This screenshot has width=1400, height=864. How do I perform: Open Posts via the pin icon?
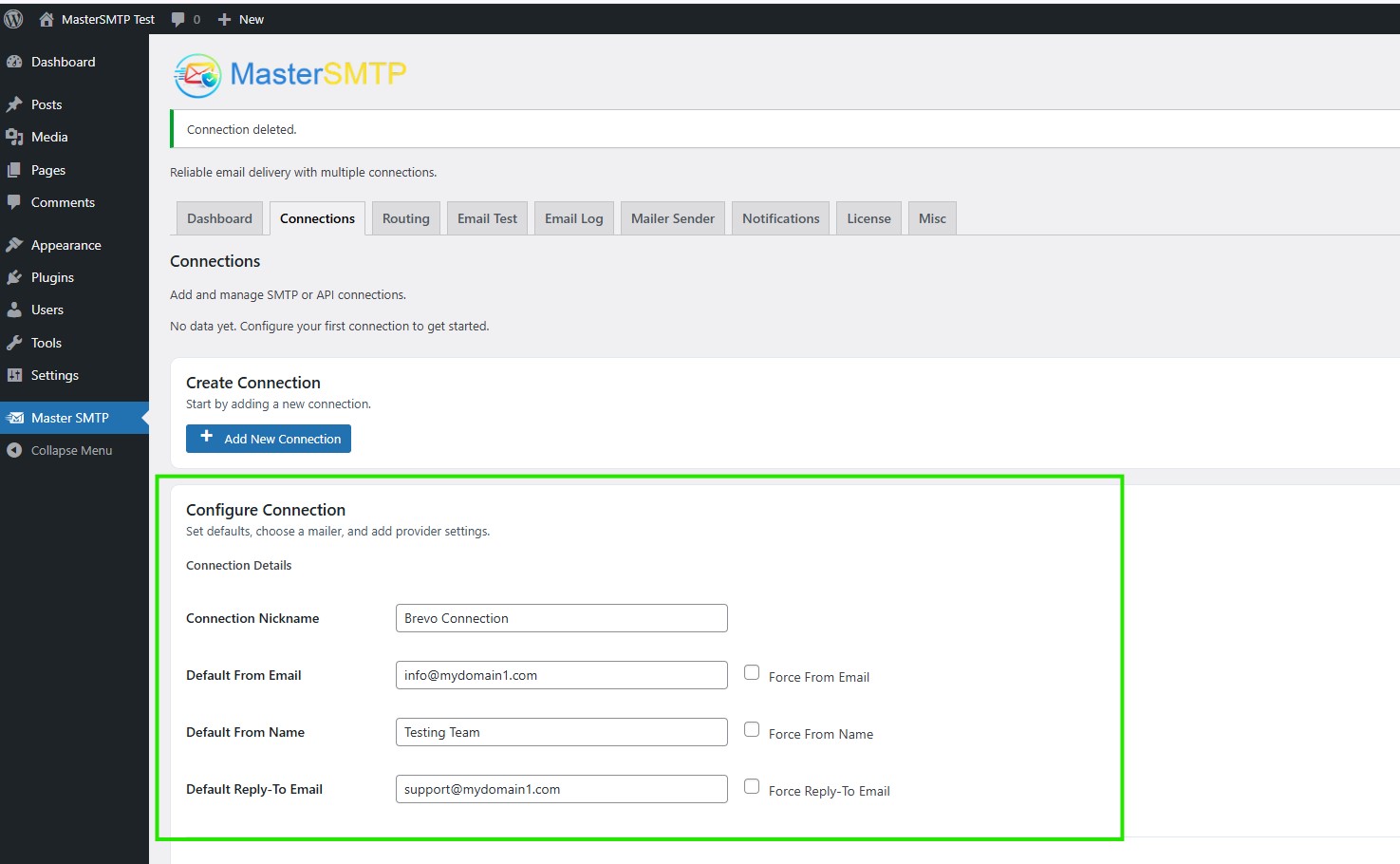[14, 104]
